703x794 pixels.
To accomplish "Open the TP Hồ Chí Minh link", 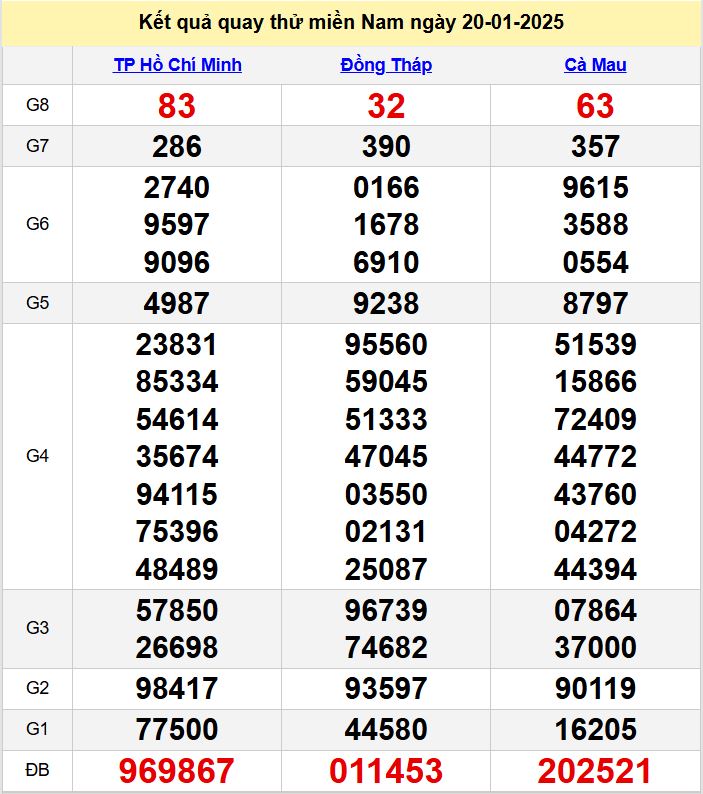I will [177, 65].
